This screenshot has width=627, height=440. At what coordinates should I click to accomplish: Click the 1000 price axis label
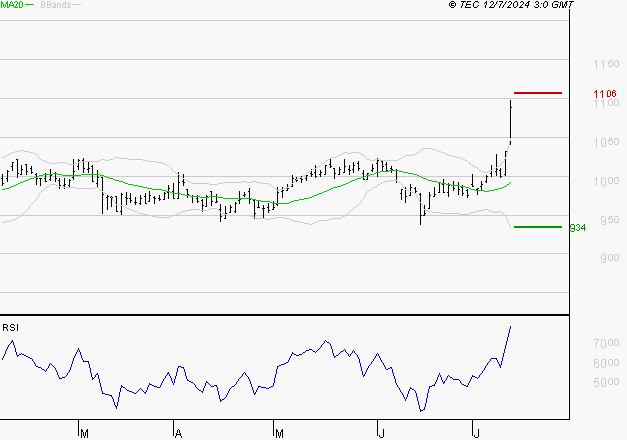coord(606,181)
